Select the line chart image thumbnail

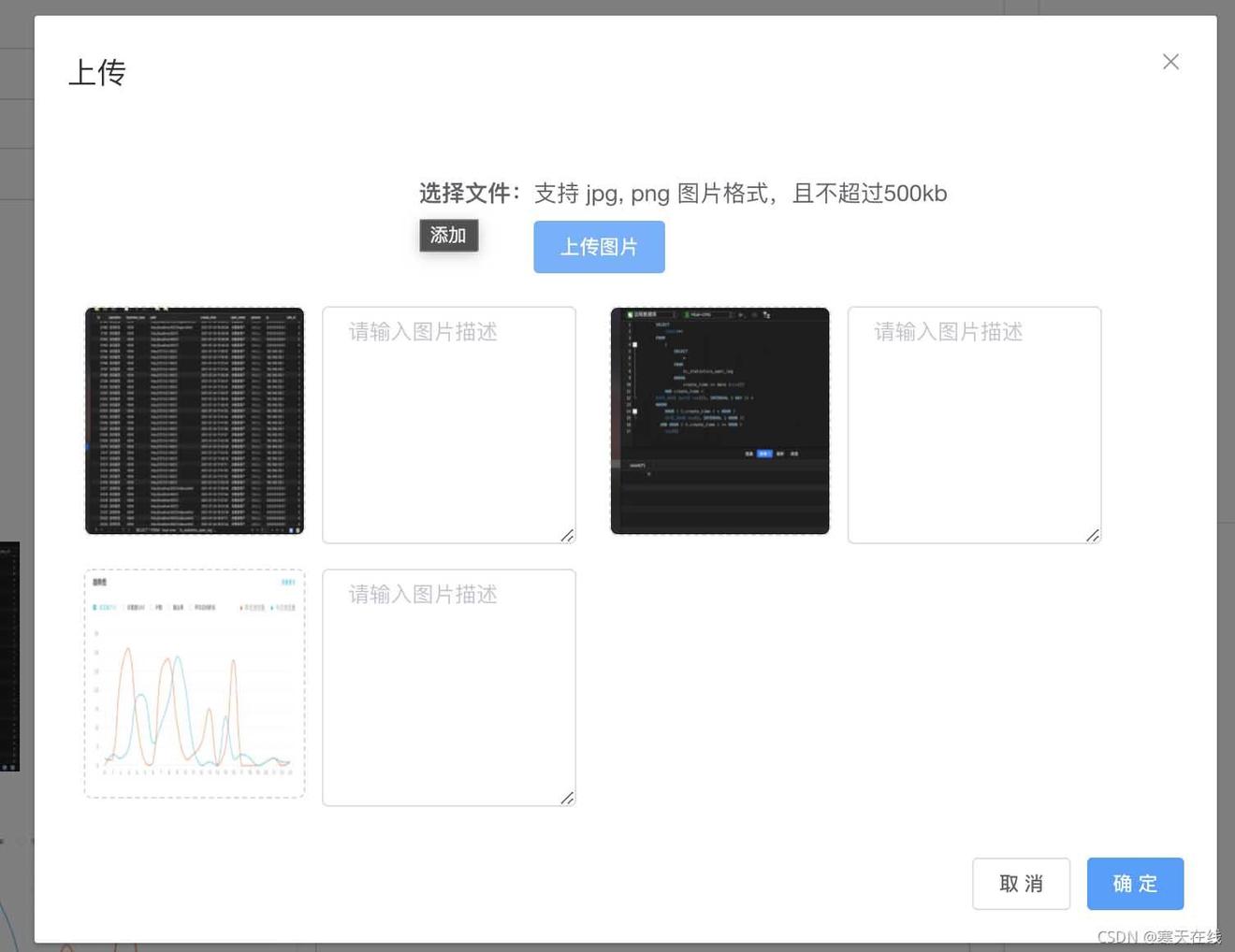pyautogui.click(x=195, y=684)
